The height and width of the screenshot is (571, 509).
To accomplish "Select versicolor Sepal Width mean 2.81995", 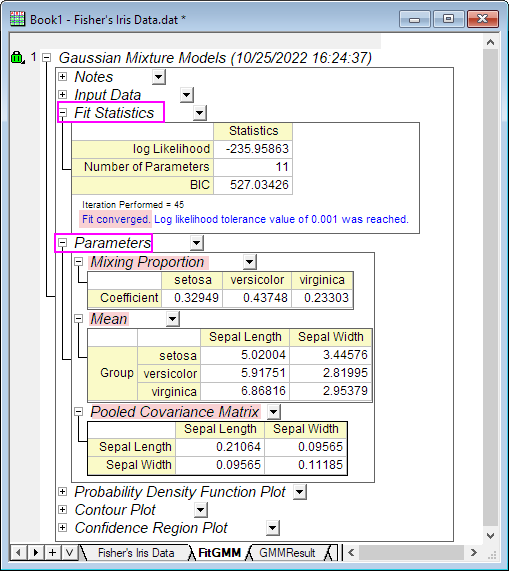I will click(x=331, y=373).
